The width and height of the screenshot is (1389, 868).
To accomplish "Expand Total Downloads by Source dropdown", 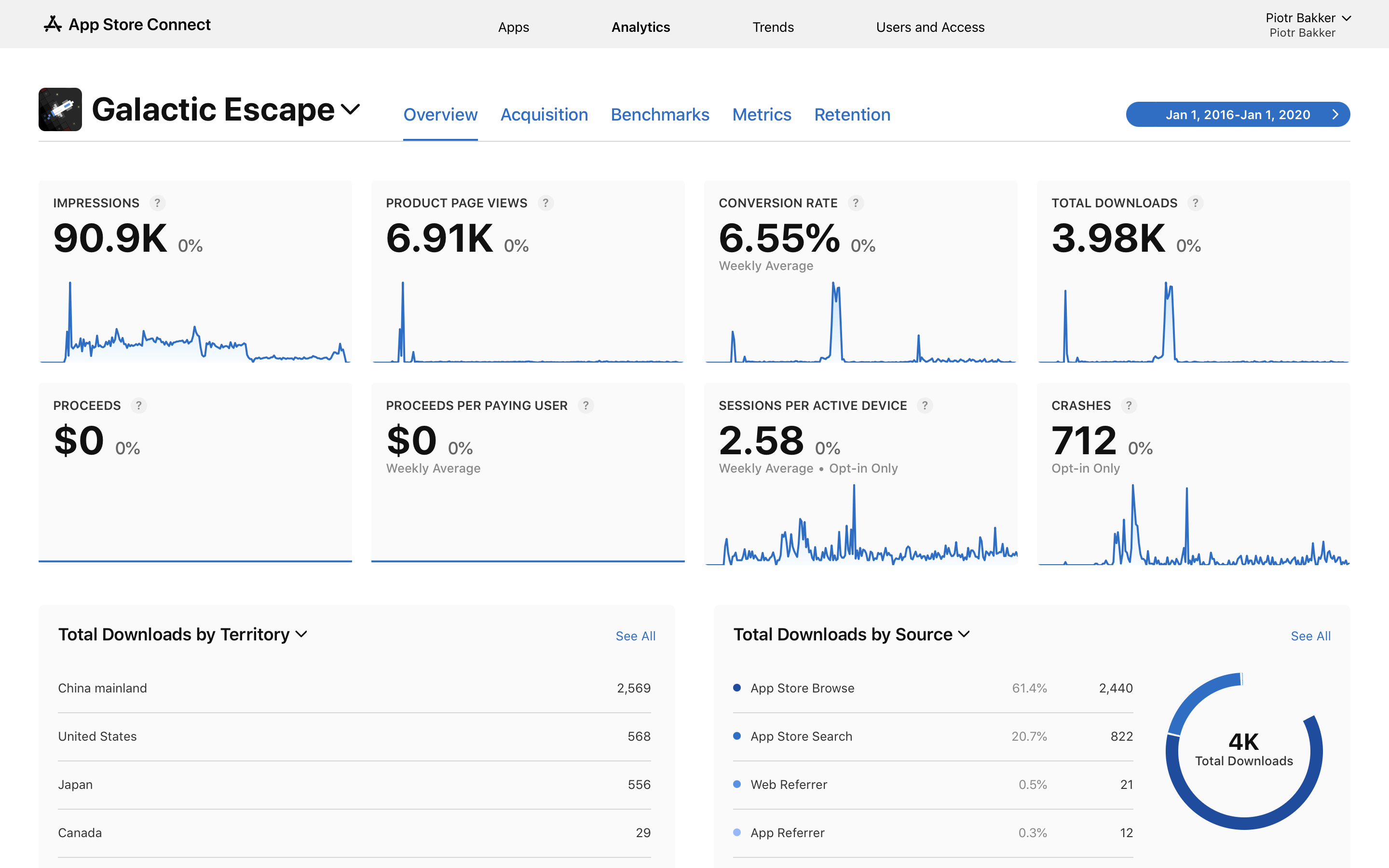I will pos(964,634).
